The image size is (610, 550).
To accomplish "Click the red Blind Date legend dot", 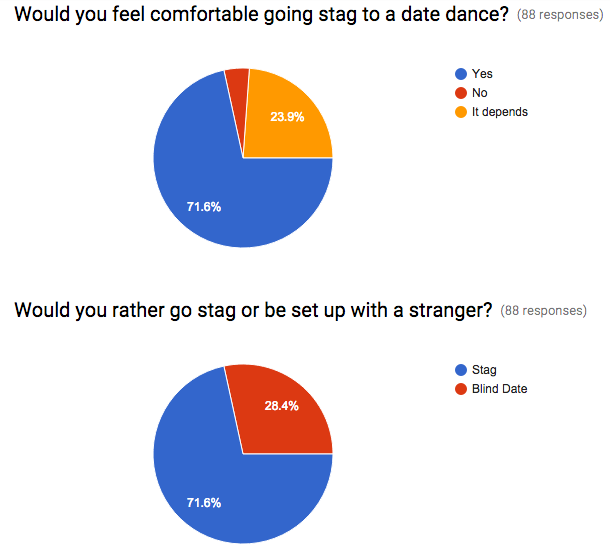I will (x=461, y=389).
